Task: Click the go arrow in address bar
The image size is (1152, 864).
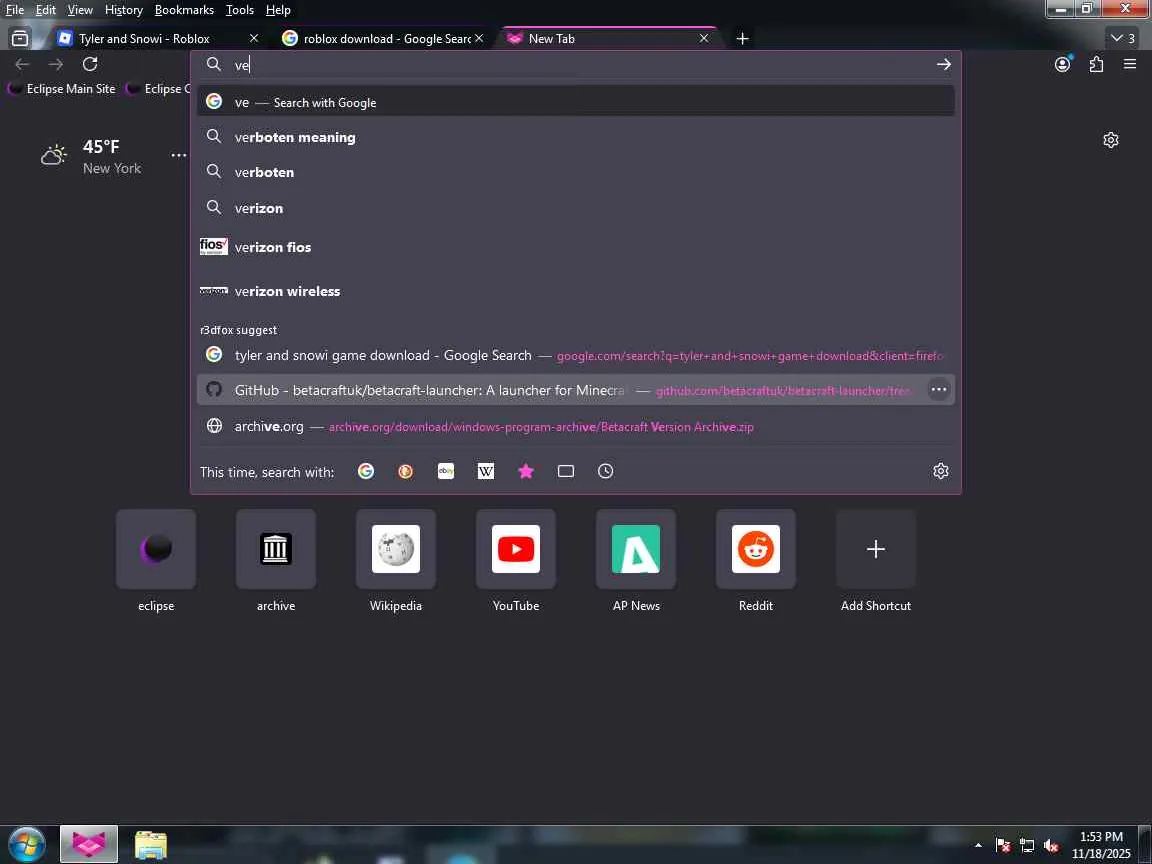Action: point(943,65)
